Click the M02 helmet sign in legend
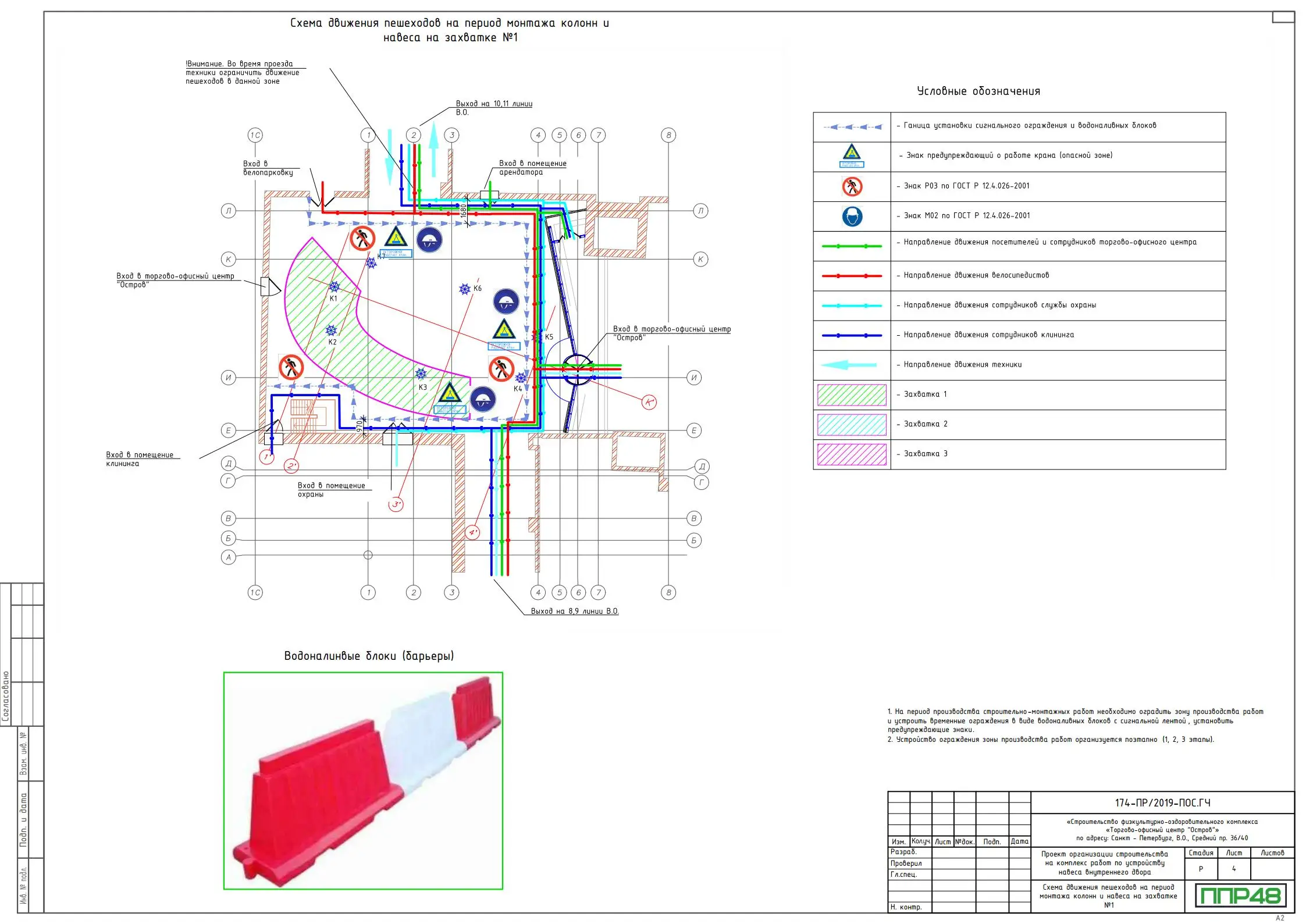This screenshot has height=924, width=1306. tap(852, 216)
